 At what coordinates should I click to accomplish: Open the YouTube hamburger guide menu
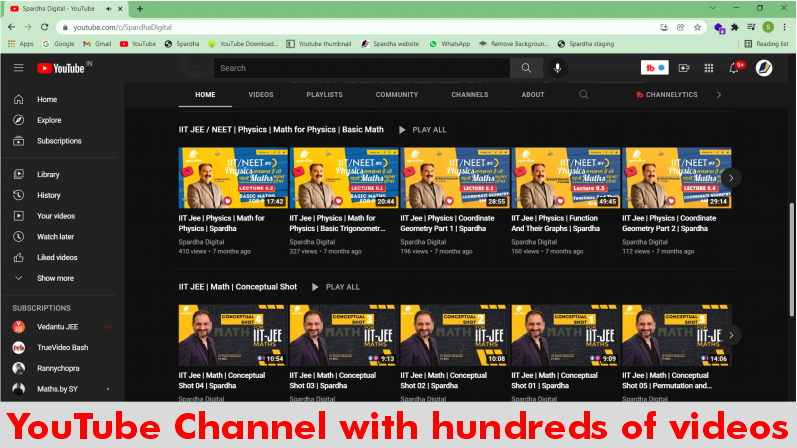click(18, 68)
